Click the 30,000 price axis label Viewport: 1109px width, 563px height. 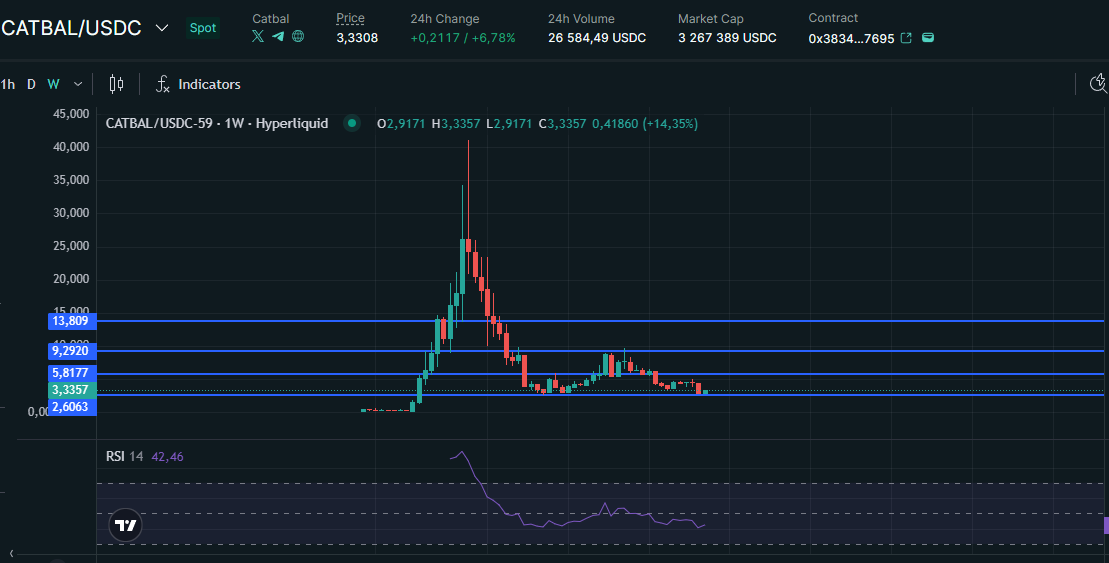(x=71, y=213)
